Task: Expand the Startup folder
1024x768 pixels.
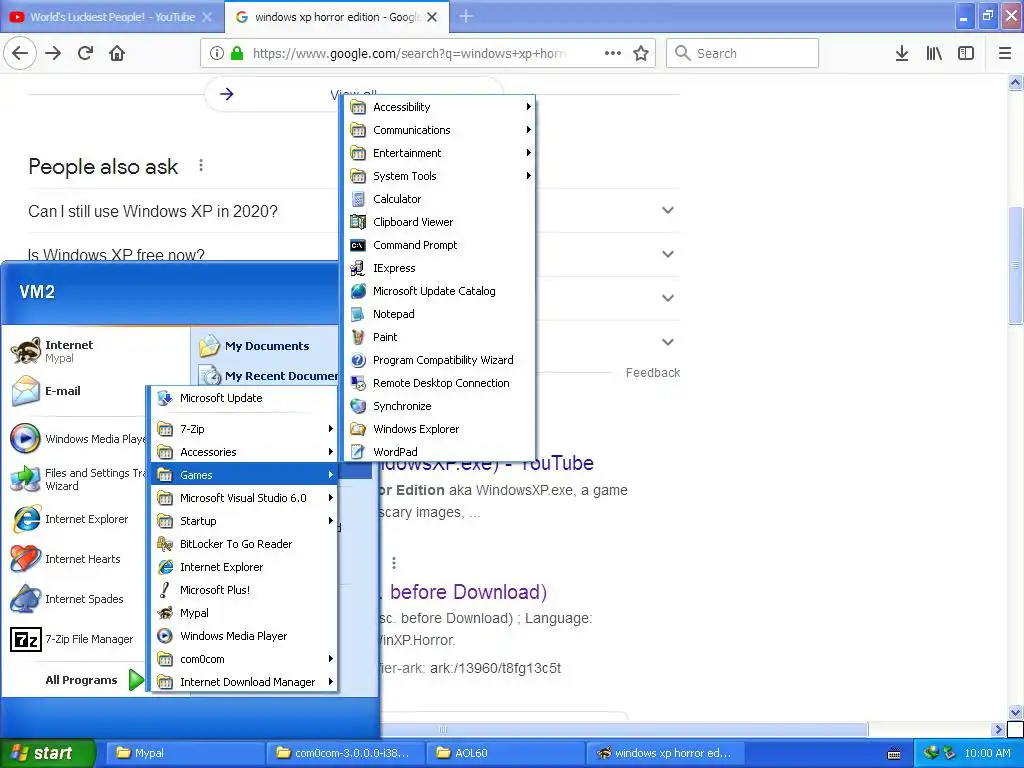Action: click(244, 521)
